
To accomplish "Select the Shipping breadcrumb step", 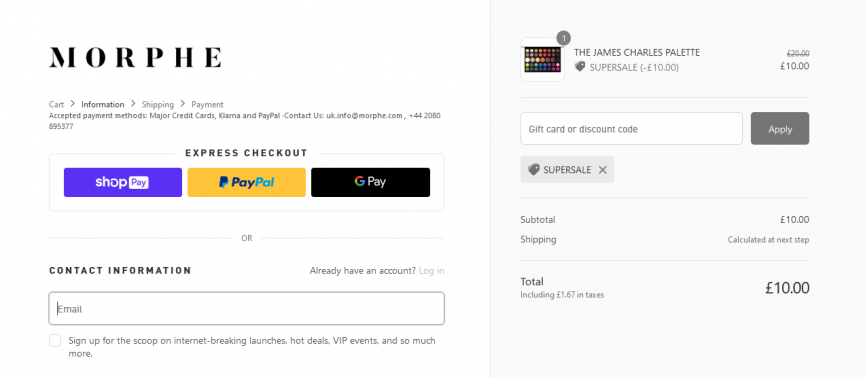I will click(158, 104).
